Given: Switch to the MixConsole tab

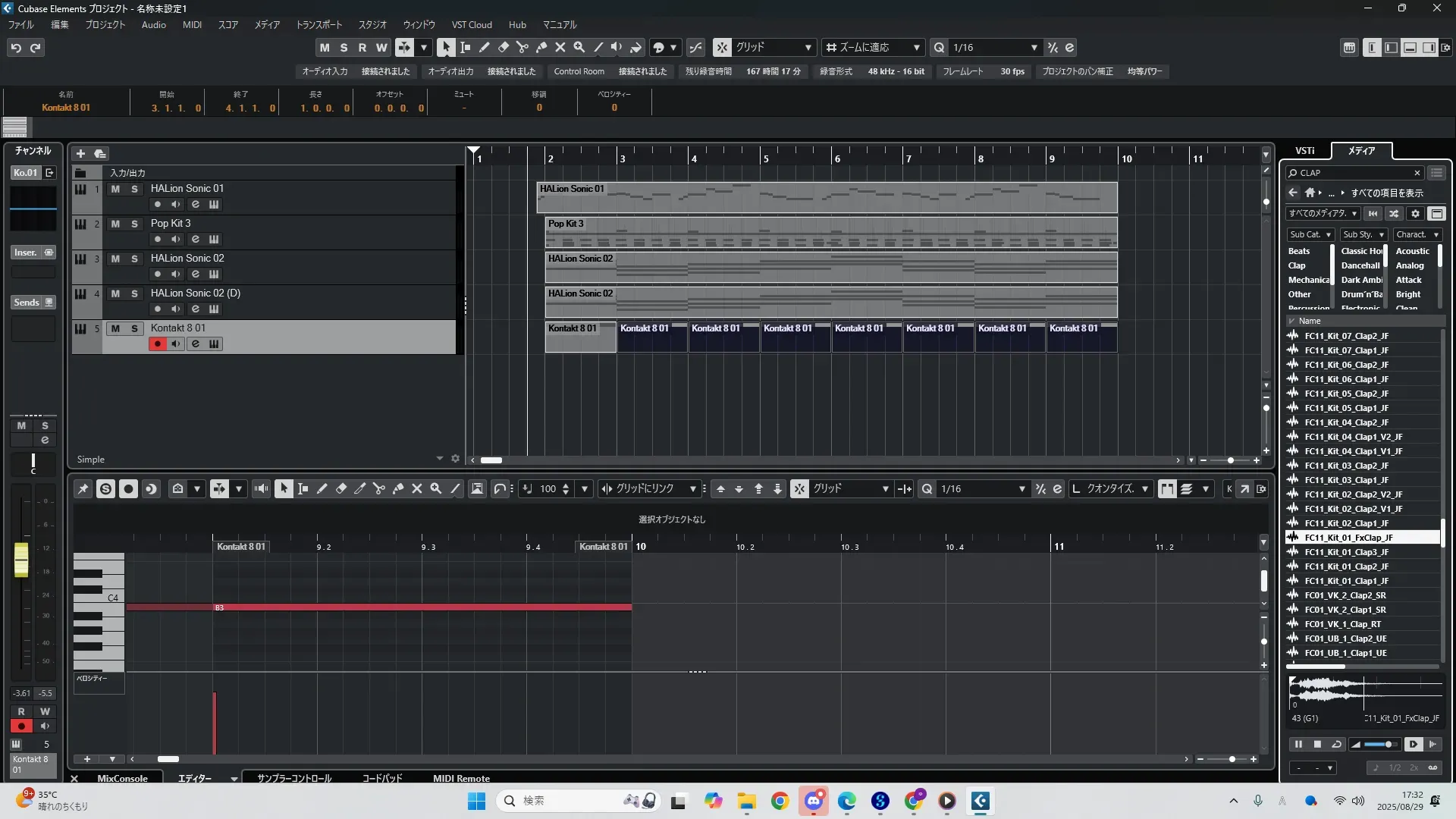Looking at the screenshot, I should [x=122, y=778].
